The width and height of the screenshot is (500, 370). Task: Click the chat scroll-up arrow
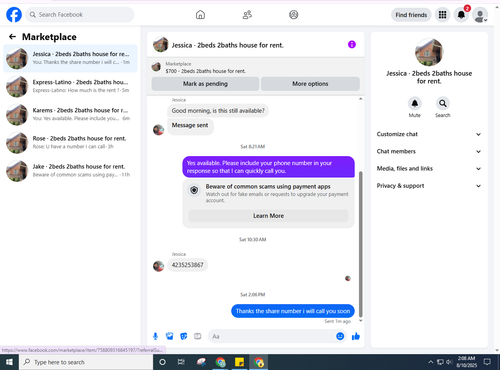click(x=361, y=99)
